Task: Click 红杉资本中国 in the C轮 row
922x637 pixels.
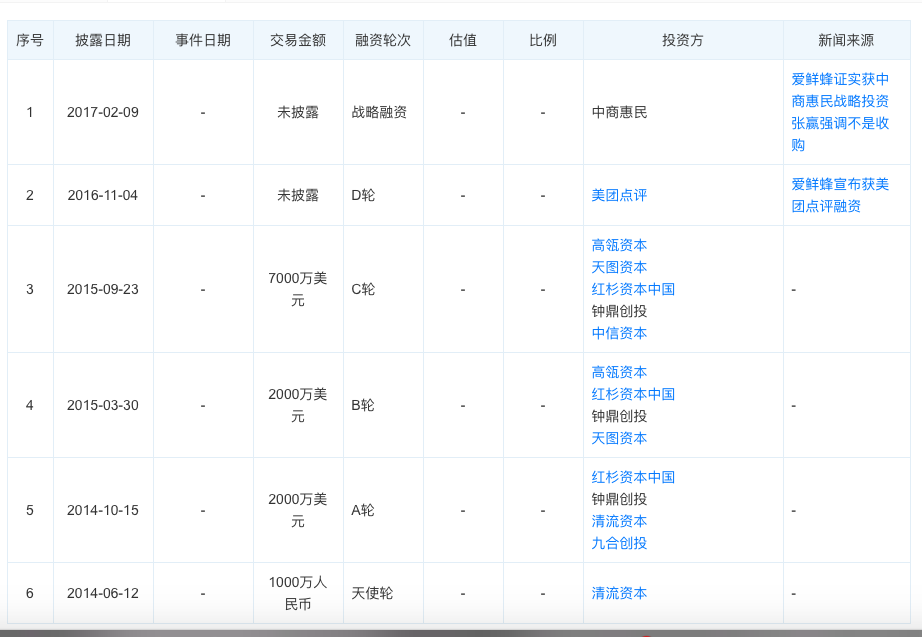Action: pyautogui.click(x=633, y=289)
